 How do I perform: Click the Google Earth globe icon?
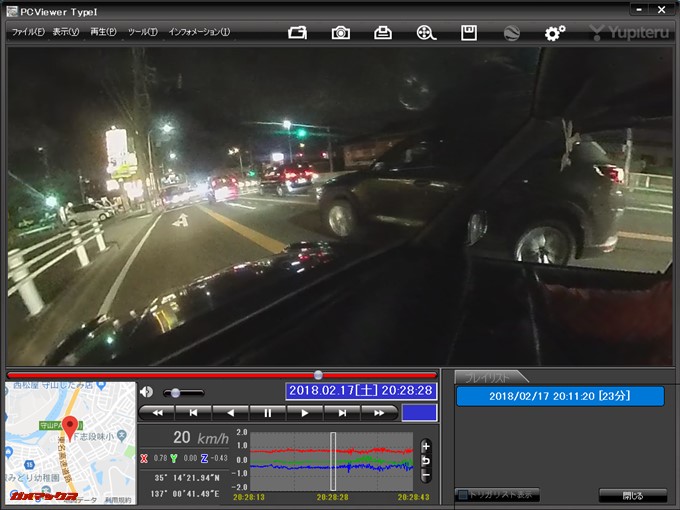(x=511, y=32)
